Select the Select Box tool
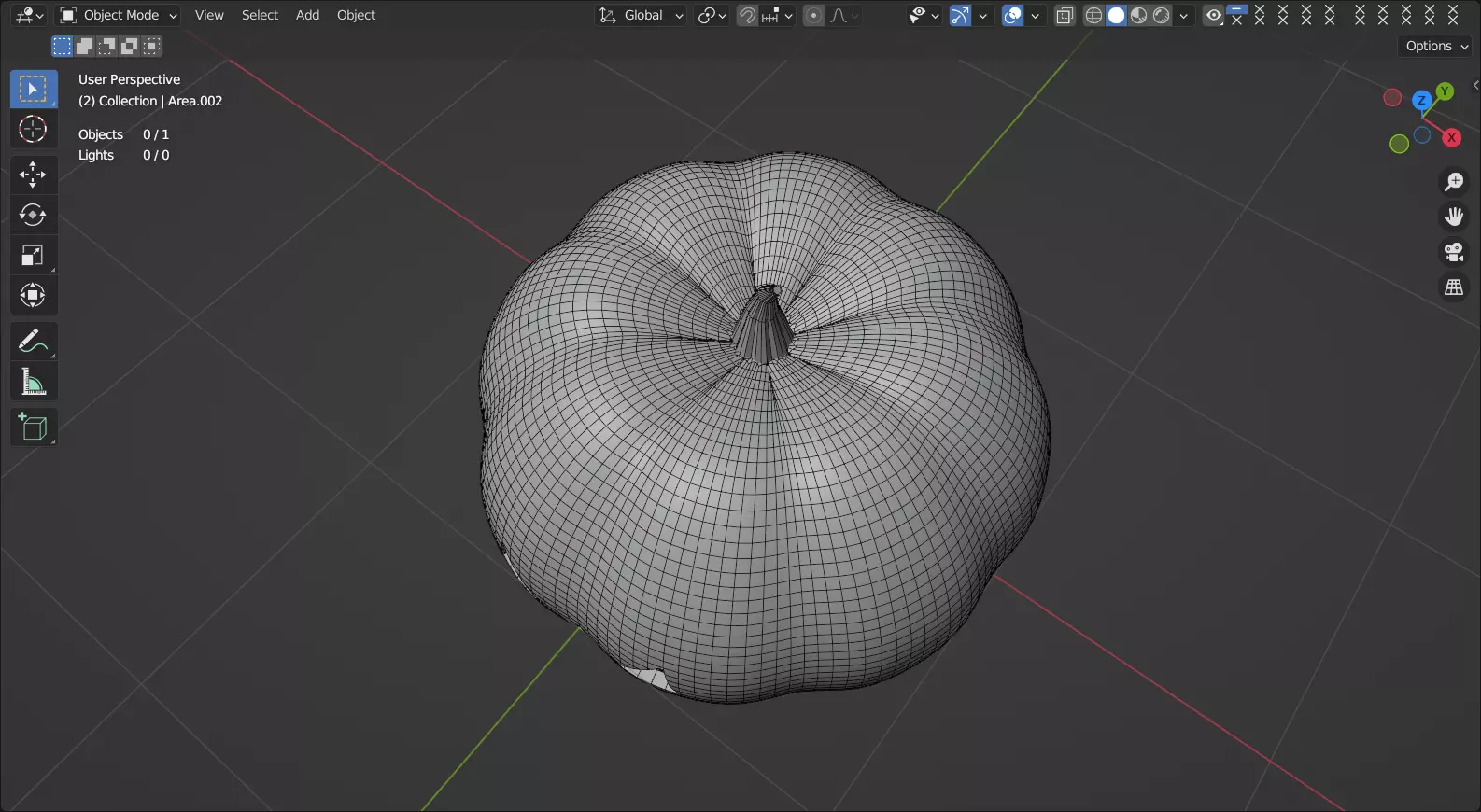1481x812 pixels. point(34,90)
